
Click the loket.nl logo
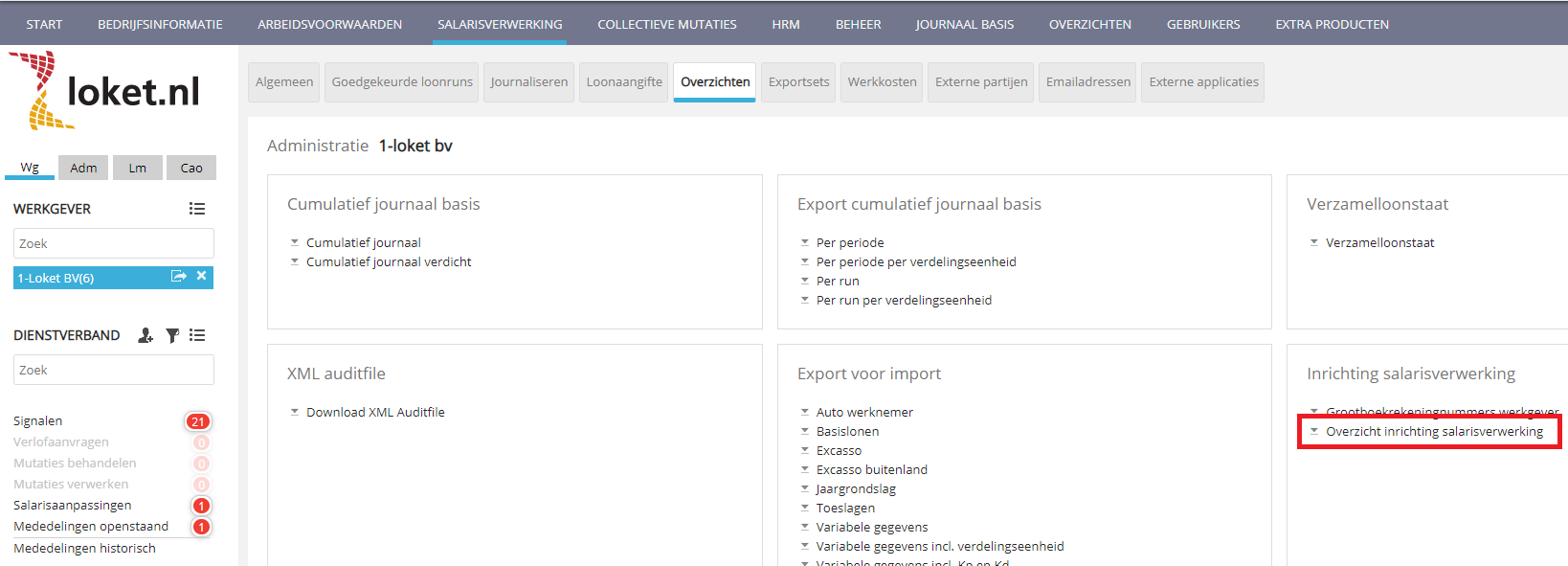click(105, 91)
